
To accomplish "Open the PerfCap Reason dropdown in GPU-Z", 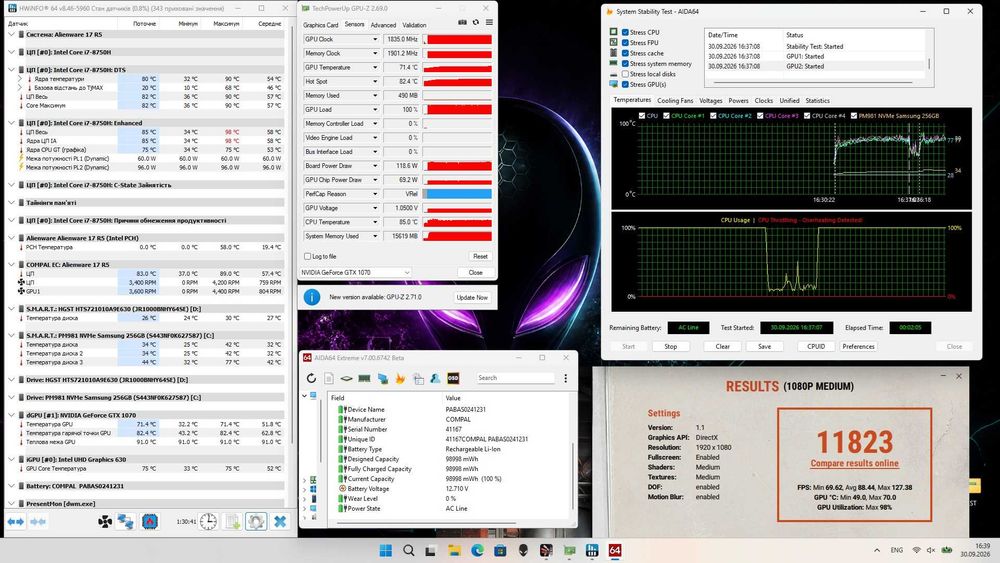I will pos(375,194).
